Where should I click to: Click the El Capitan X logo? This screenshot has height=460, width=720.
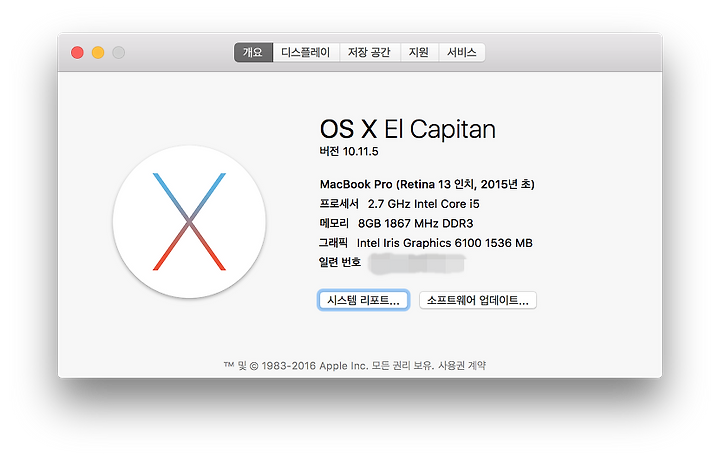(x=189, y=222)
